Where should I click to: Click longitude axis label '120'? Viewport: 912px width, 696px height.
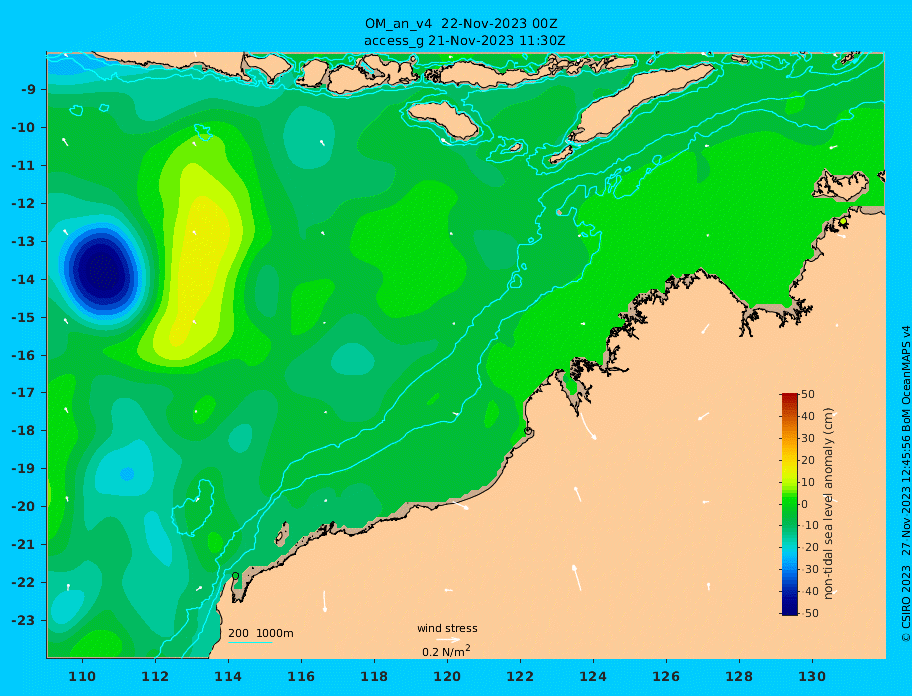coord(447,676)
